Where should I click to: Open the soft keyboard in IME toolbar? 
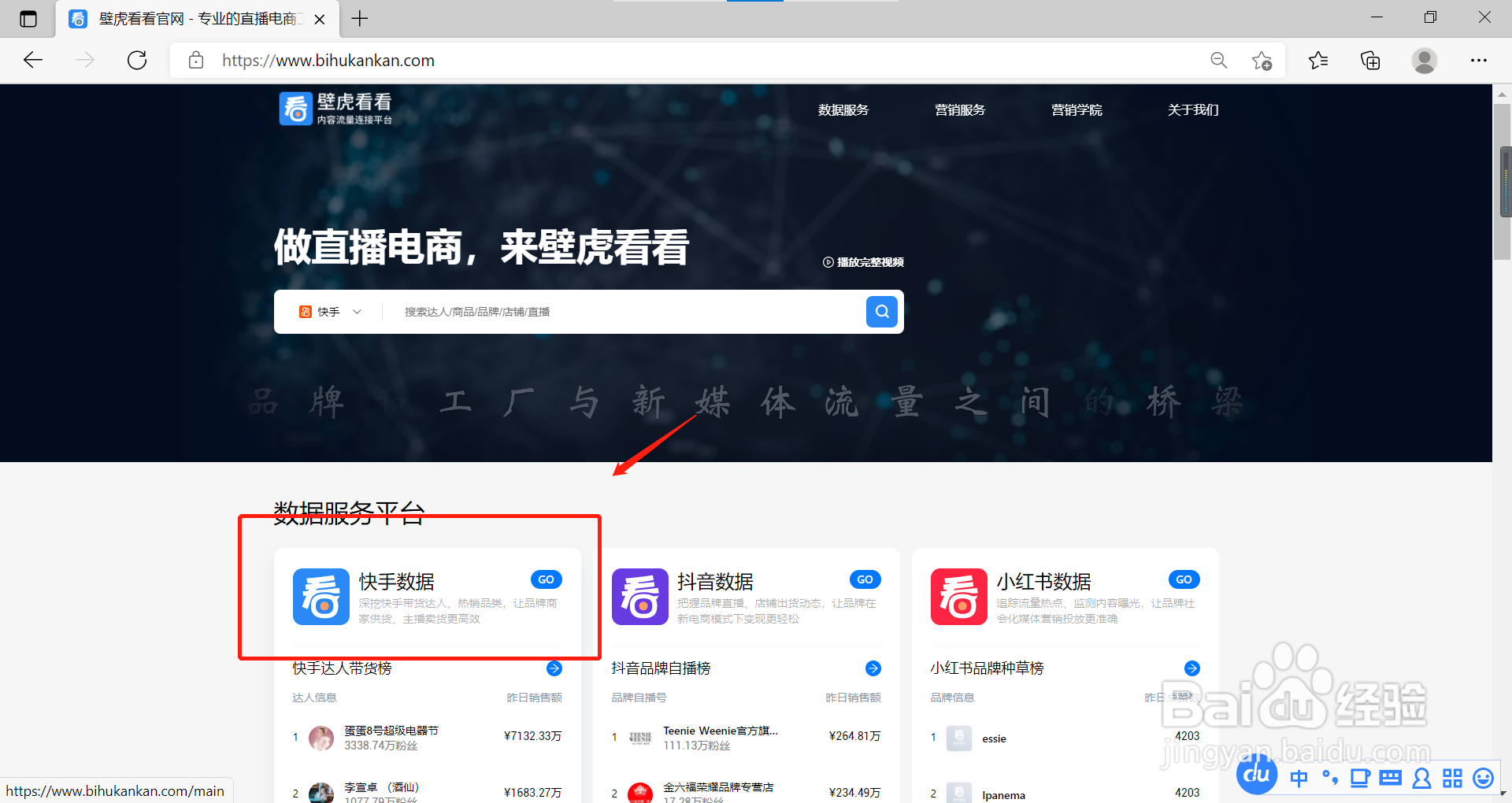pos(1391,777)
